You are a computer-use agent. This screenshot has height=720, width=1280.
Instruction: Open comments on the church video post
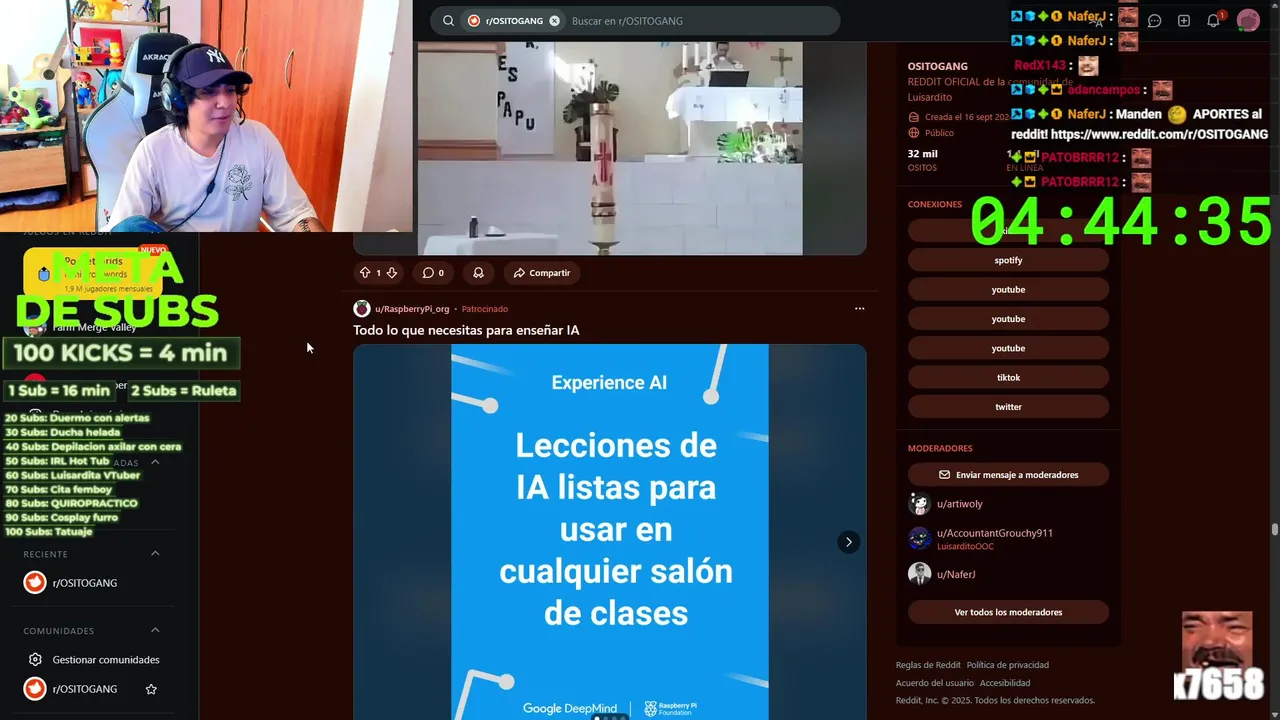coord(433,272)
